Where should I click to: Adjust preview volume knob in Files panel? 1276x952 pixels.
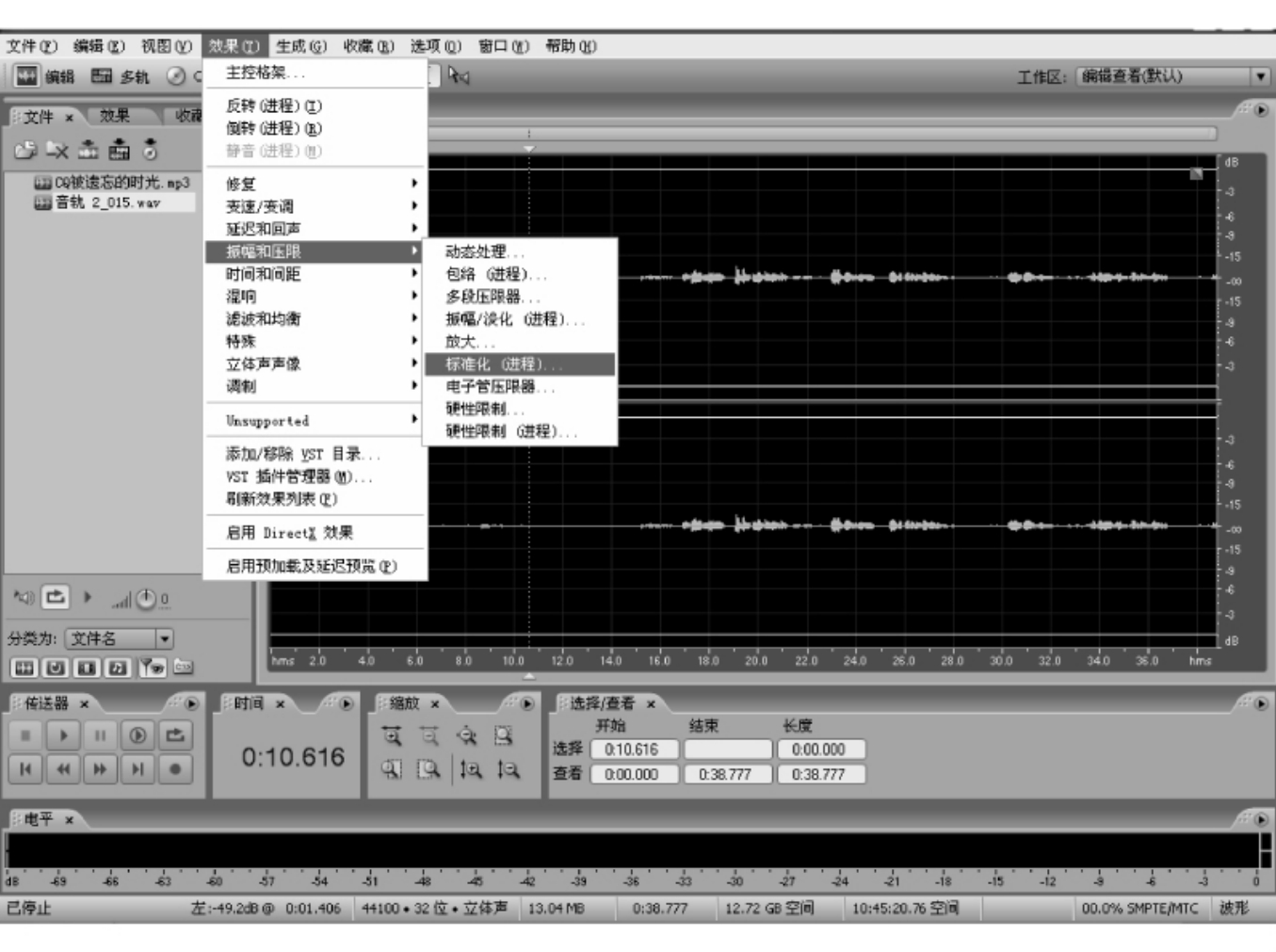146,599
